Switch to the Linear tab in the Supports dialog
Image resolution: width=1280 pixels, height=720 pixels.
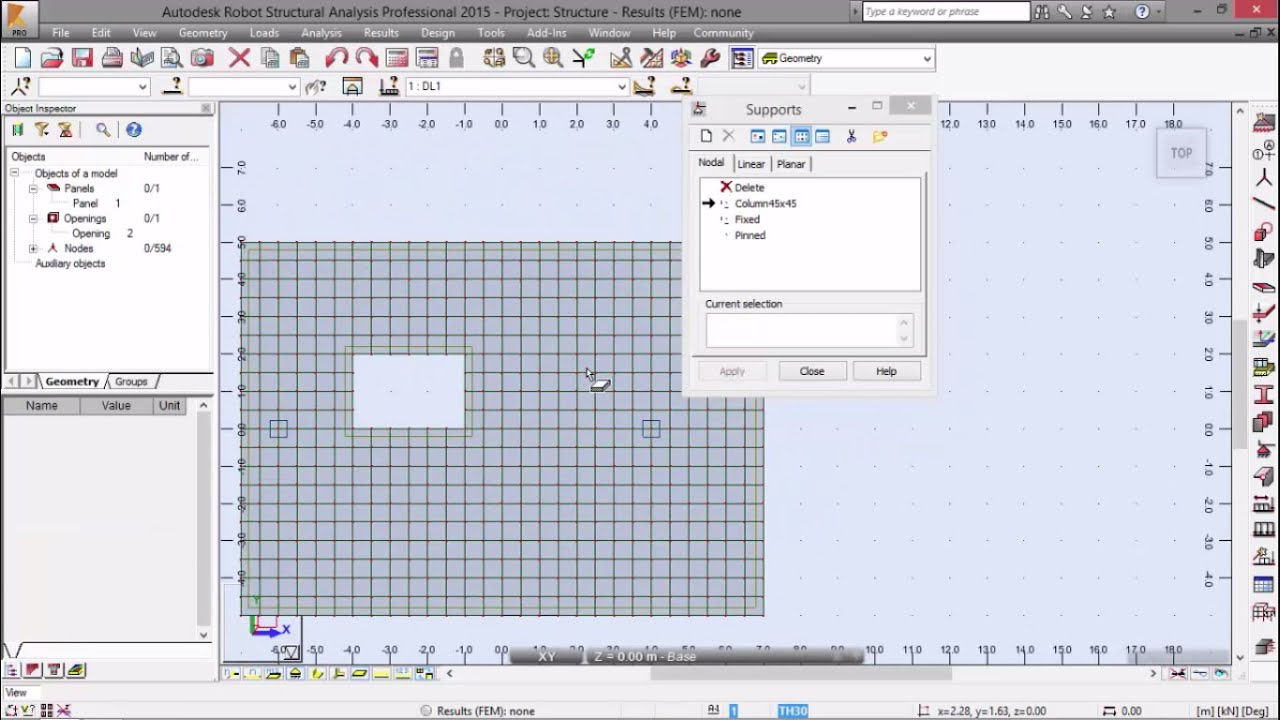pos(751,164)
